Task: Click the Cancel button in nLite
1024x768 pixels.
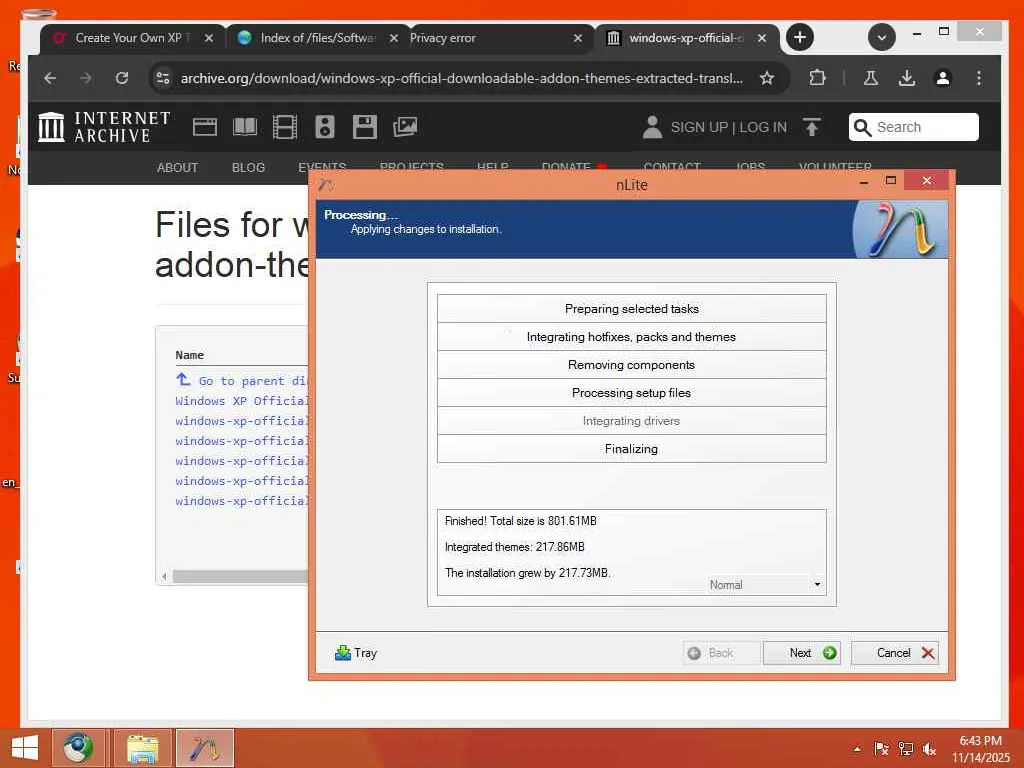Action: 895,653
